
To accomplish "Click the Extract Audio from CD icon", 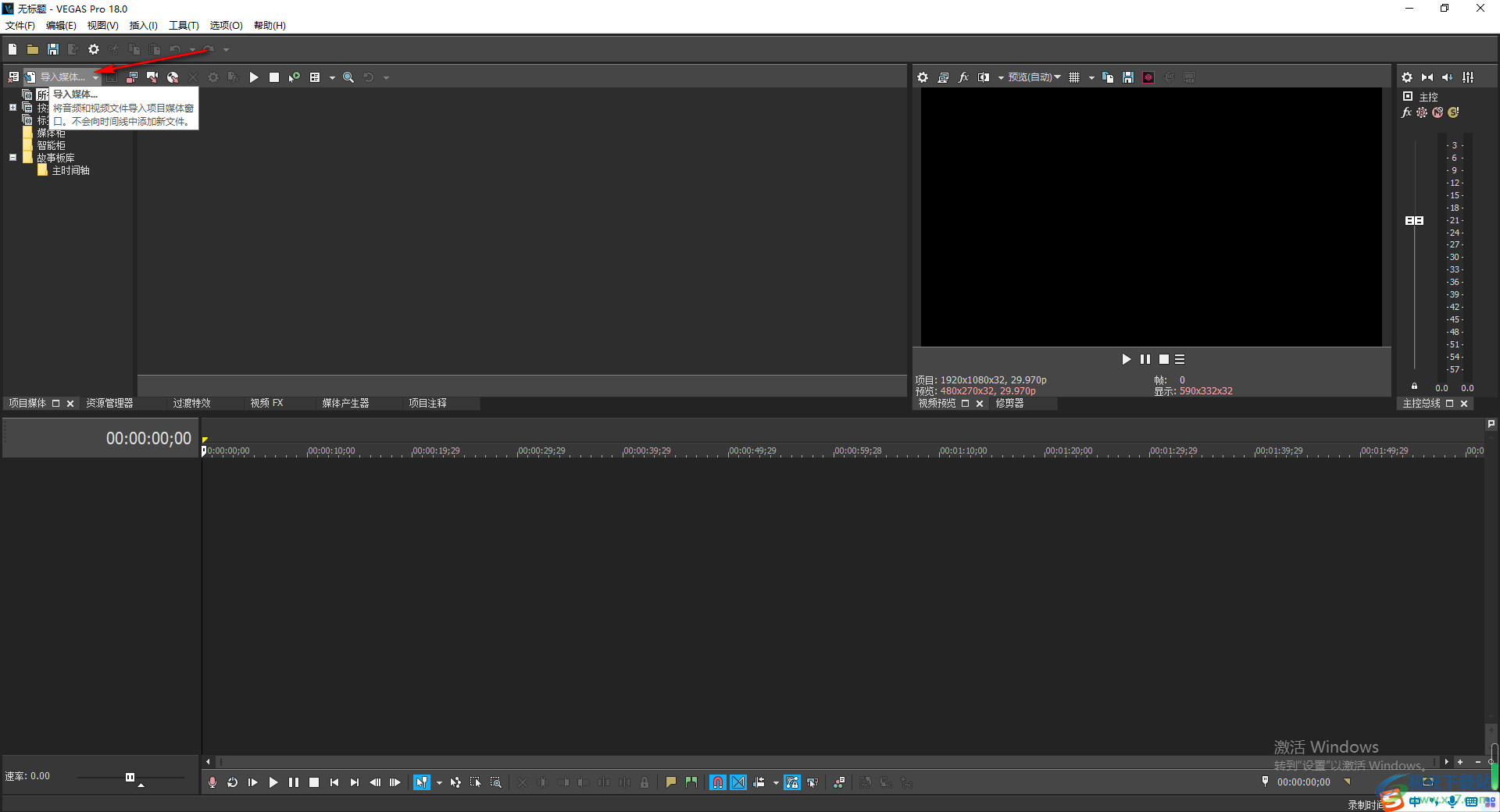I will [152, 77].
